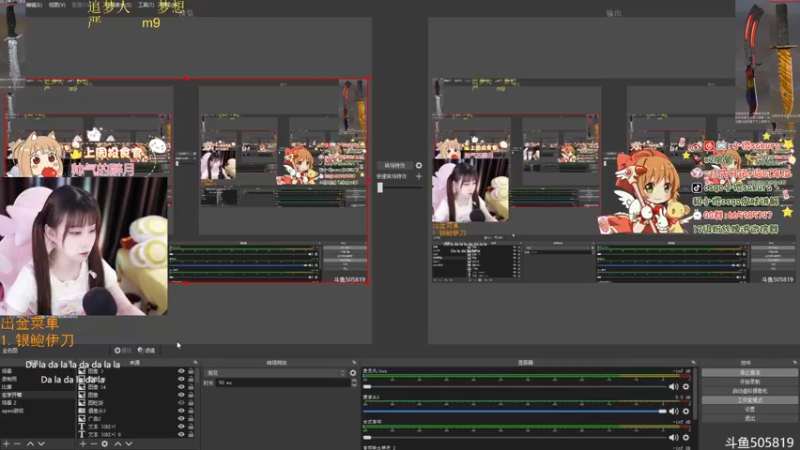Image resolution: width=800 pixels, height=450 pixels.
Task: Adjust transition duration with stepper arrows
Action: pyautogui.click(x=354, y=383)
